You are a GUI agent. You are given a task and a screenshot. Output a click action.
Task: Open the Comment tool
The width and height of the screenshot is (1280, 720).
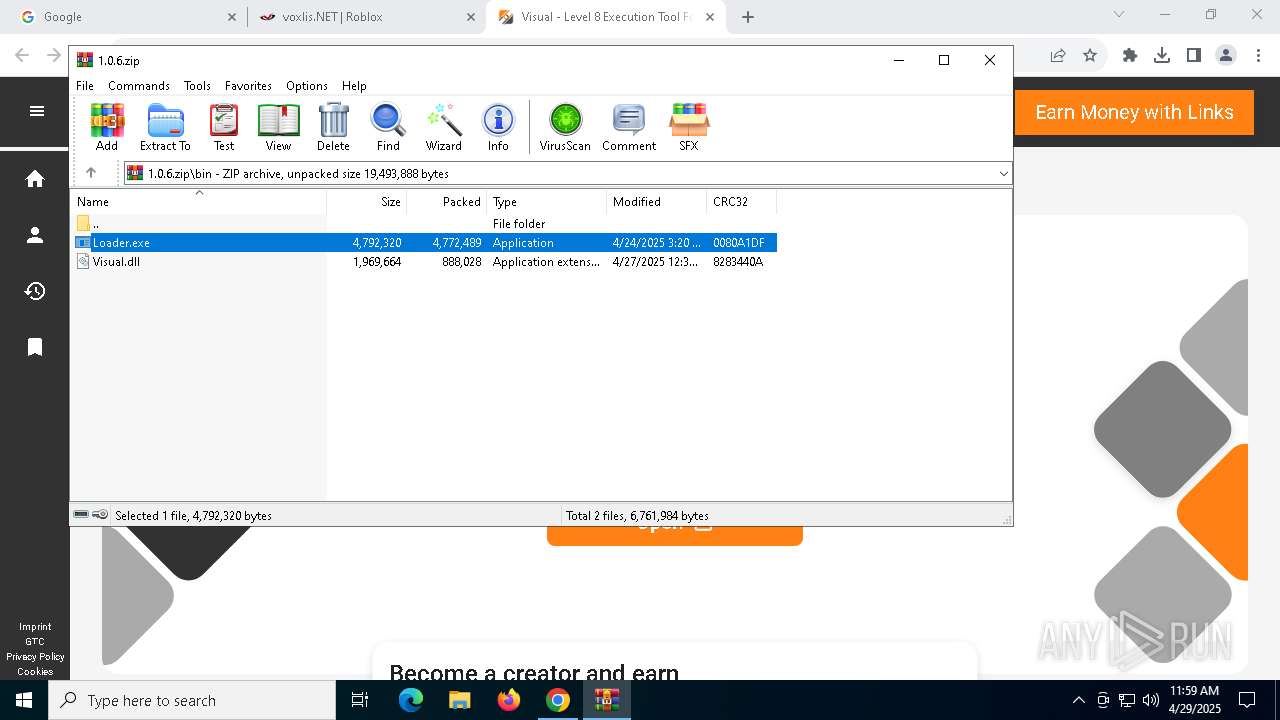coord(629,127)
